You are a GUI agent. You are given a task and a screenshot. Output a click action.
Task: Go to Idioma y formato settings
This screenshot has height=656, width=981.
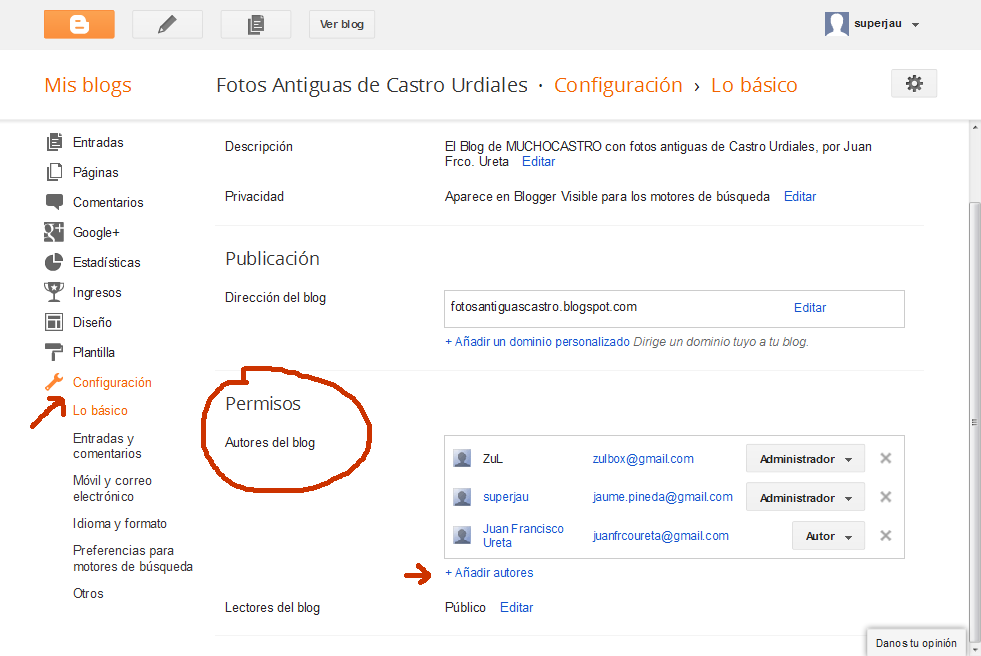(x=120, y=523)
